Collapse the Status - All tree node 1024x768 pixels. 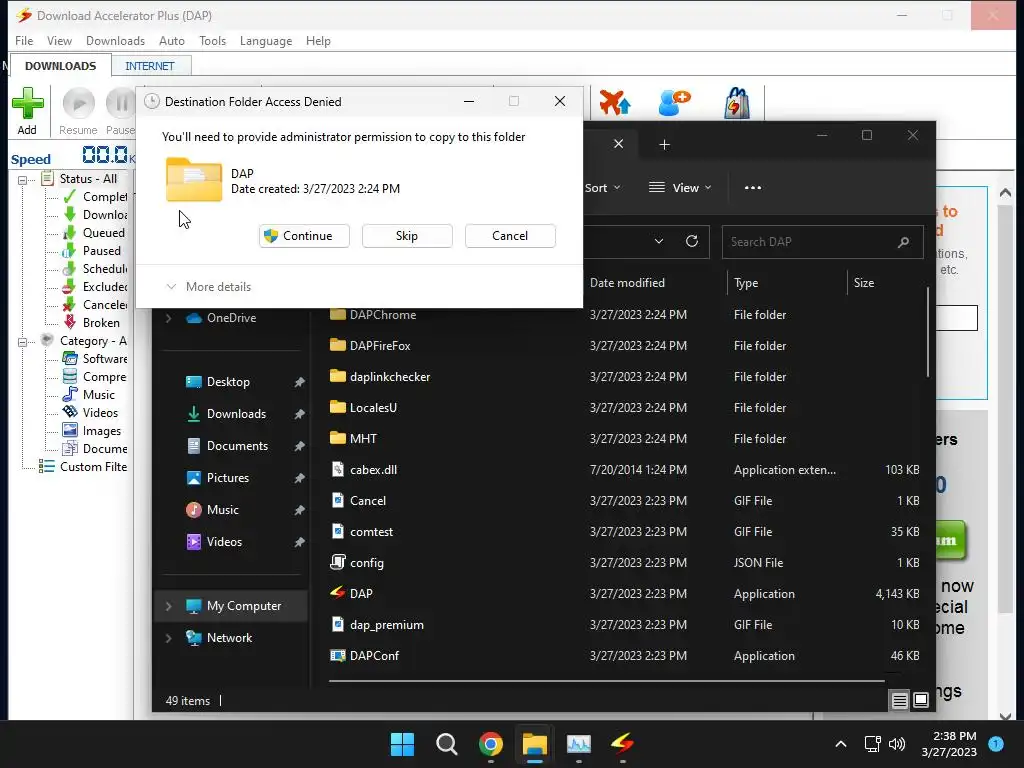[x=22, y=180]
